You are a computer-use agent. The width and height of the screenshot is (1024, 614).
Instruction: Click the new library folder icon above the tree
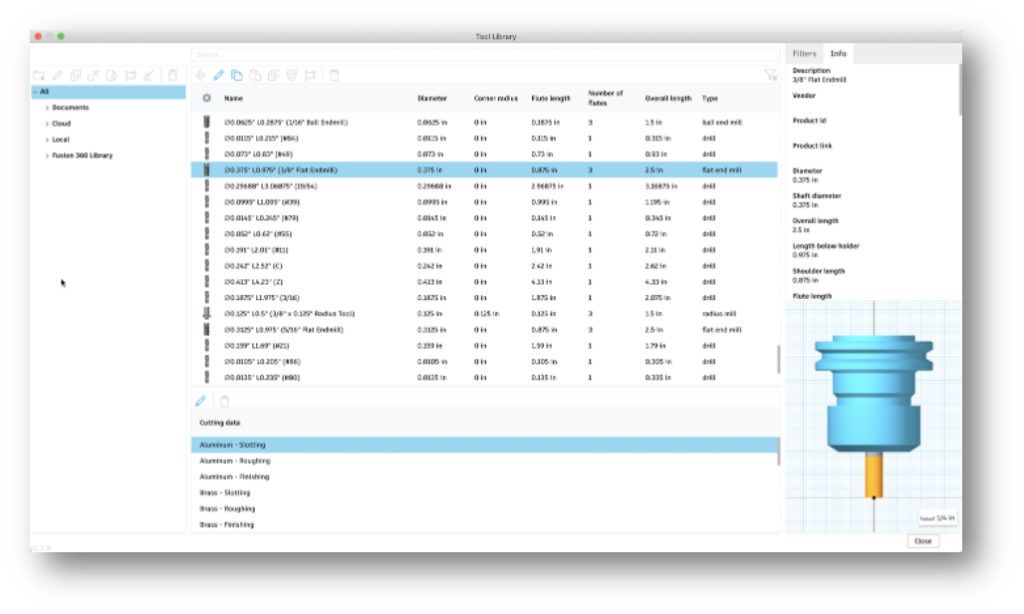40,75
